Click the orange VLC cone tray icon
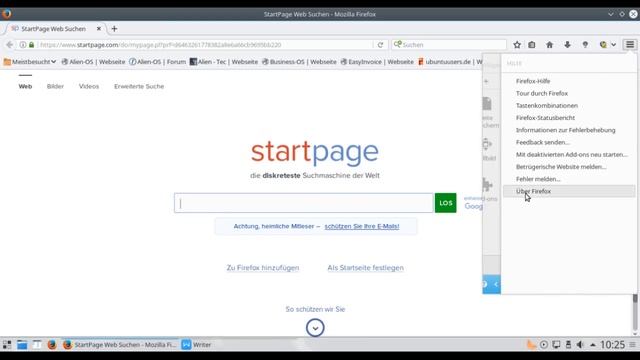The image size is (640, 360). point(531,345)
